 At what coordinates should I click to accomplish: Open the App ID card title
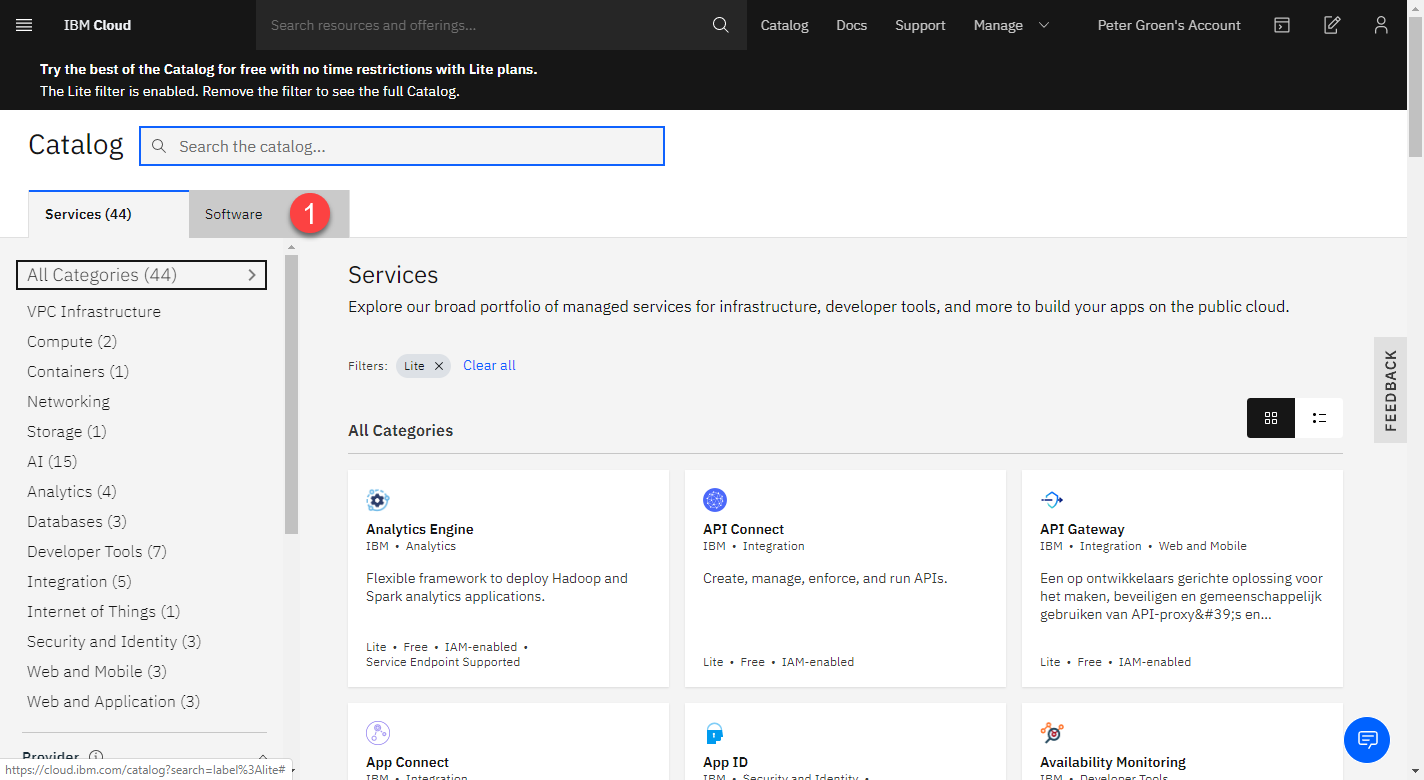click(x=725, y=762)
